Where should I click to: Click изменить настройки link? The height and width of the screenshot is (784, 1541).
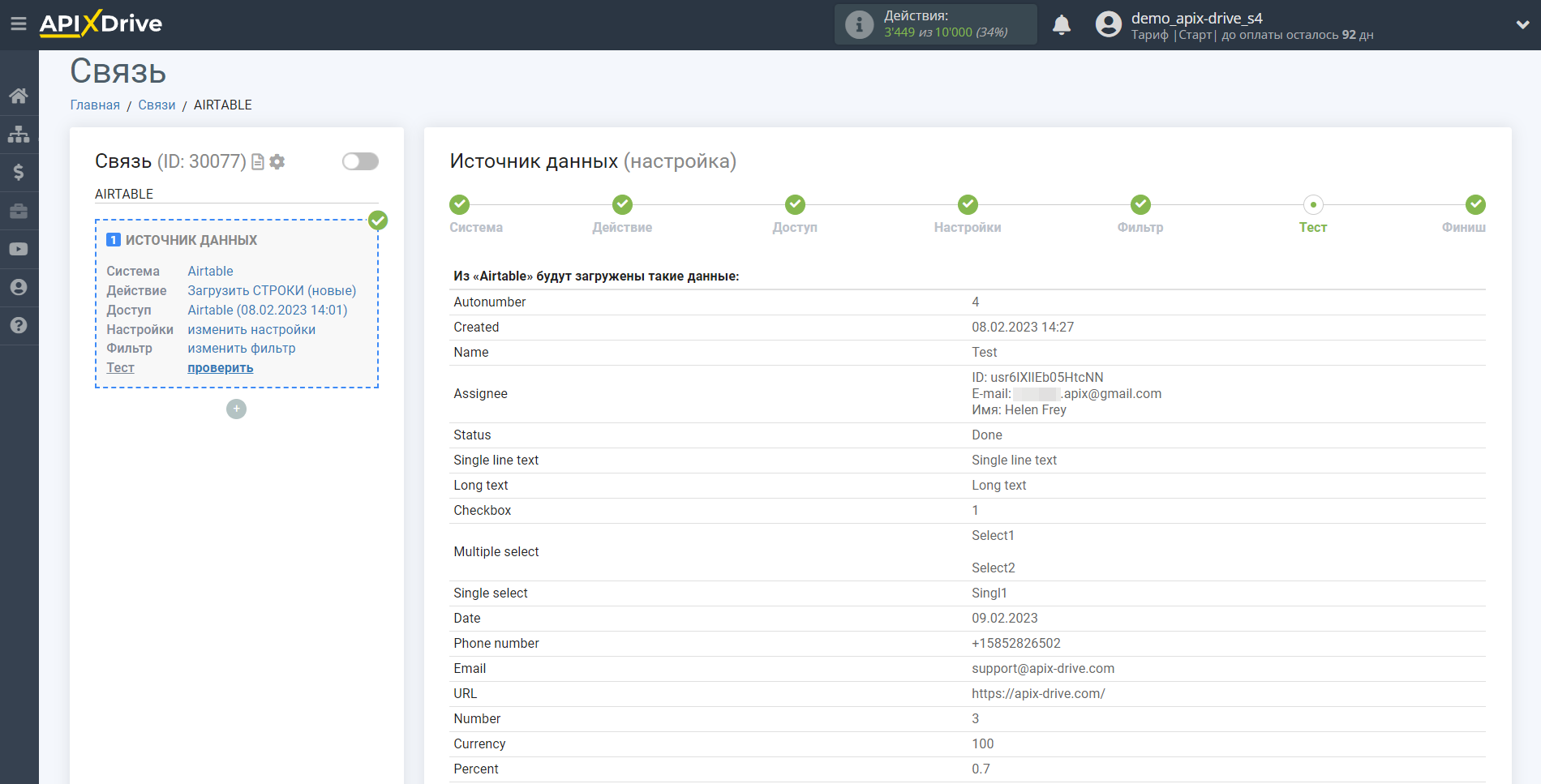tap(251, 329)
